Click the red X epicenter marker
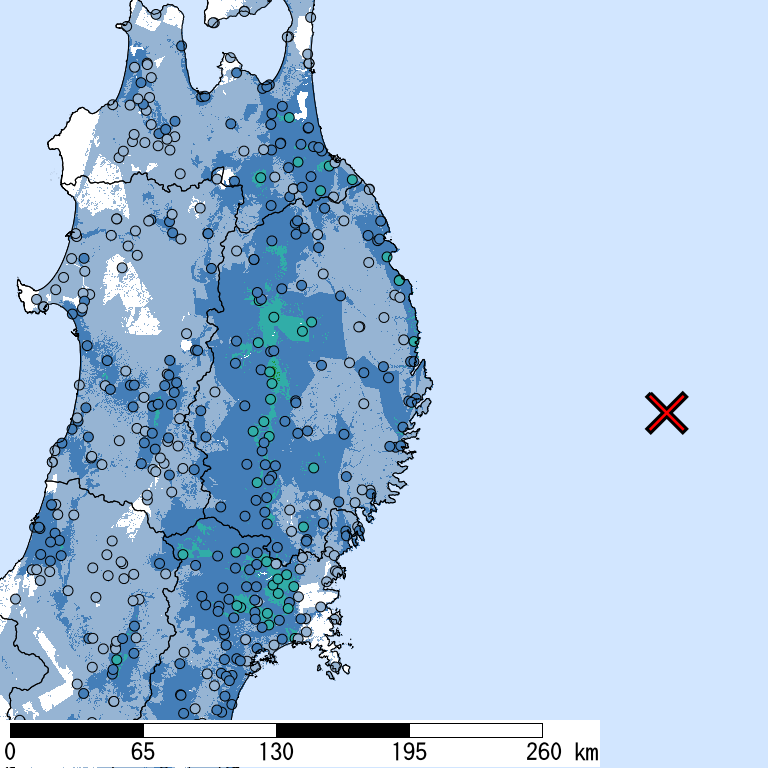Viewport: 768px width, 768px height. (667, 413)
